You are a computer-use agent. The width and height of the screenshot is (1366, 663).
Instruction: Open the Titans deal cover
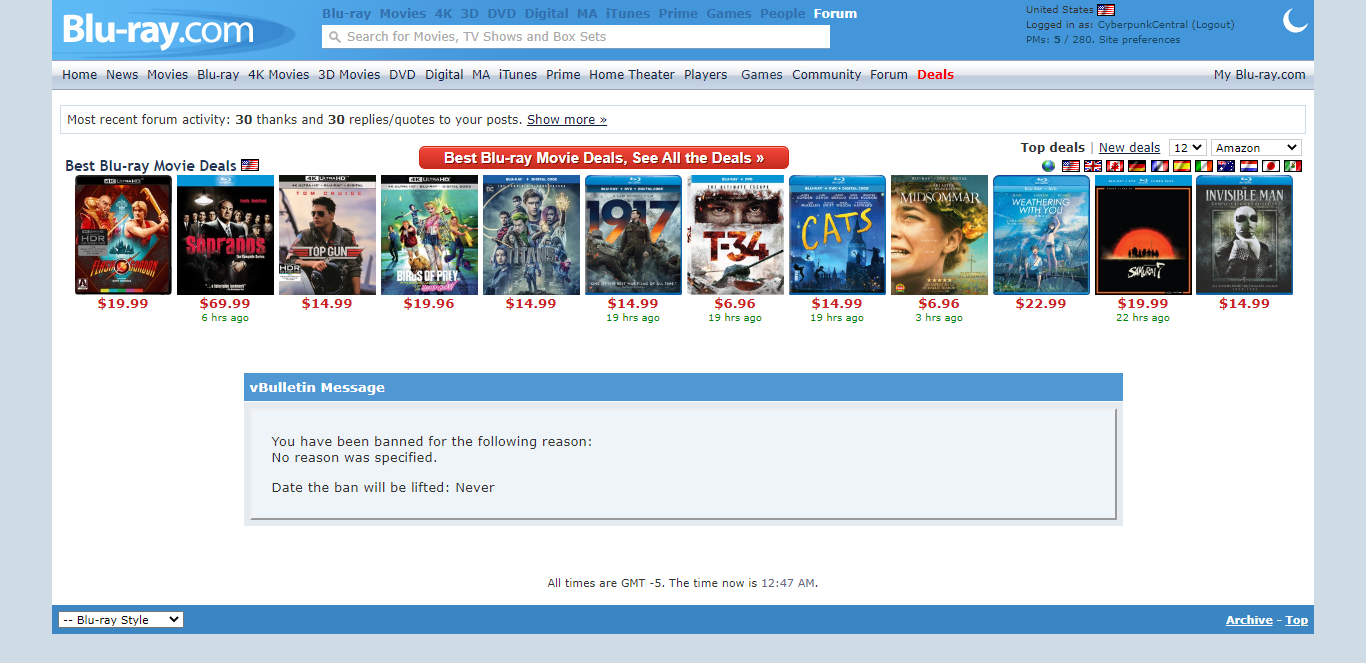coord(531,235)
